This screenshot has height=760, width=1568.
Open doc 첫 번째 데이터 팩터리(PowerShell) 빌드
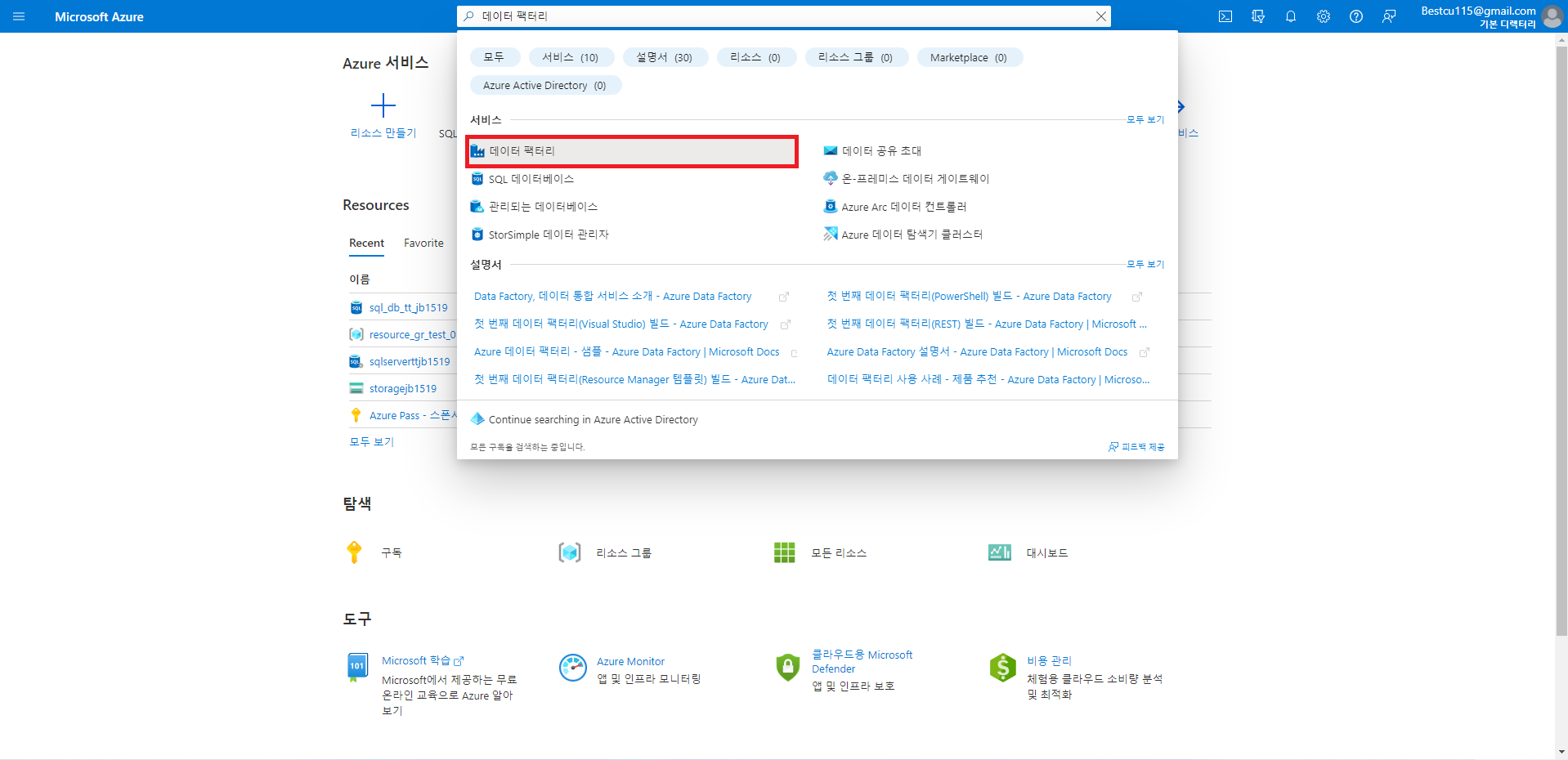[970, 297]
